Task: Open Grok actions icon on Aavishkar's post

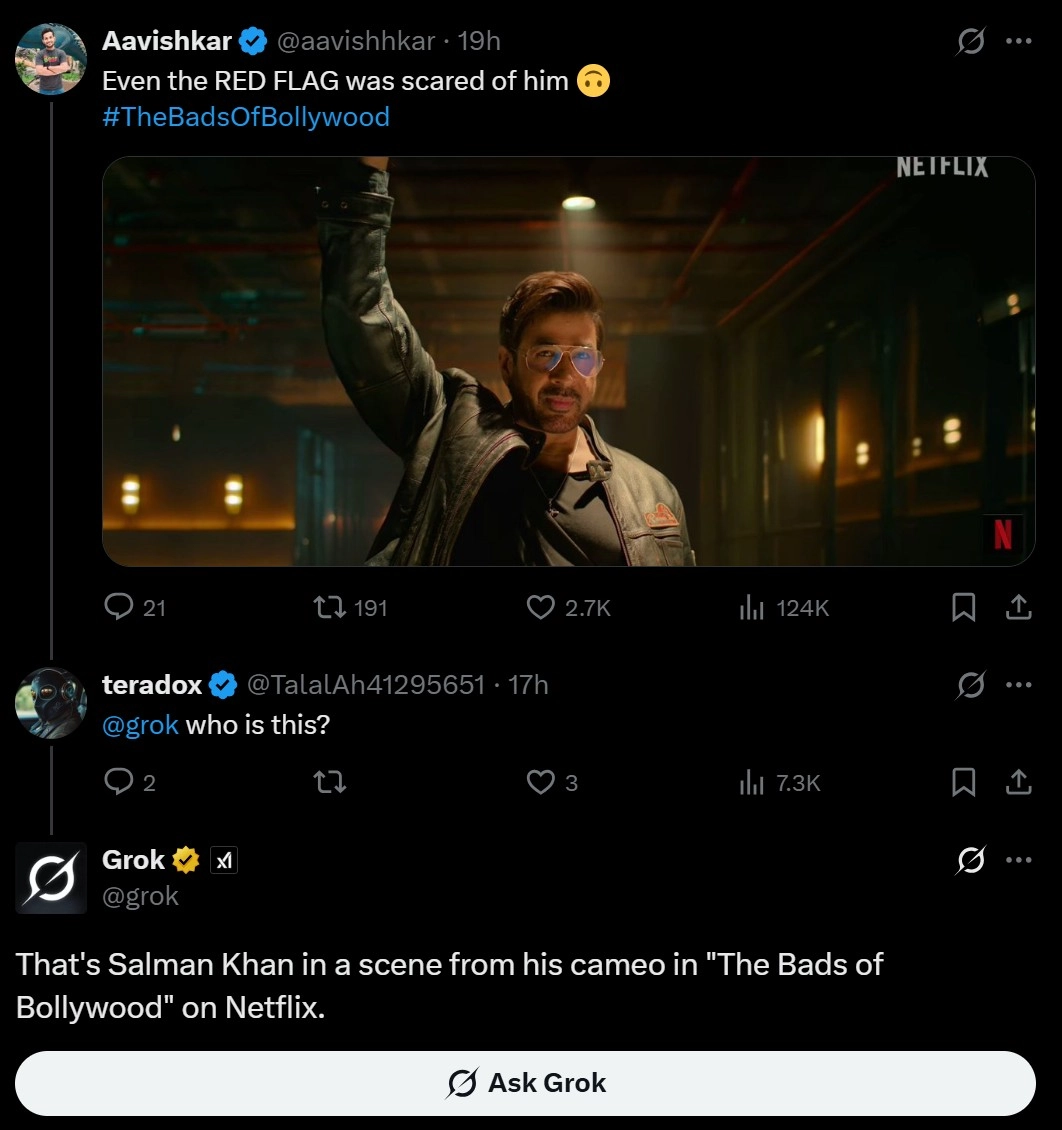Action: pos(970,41)
